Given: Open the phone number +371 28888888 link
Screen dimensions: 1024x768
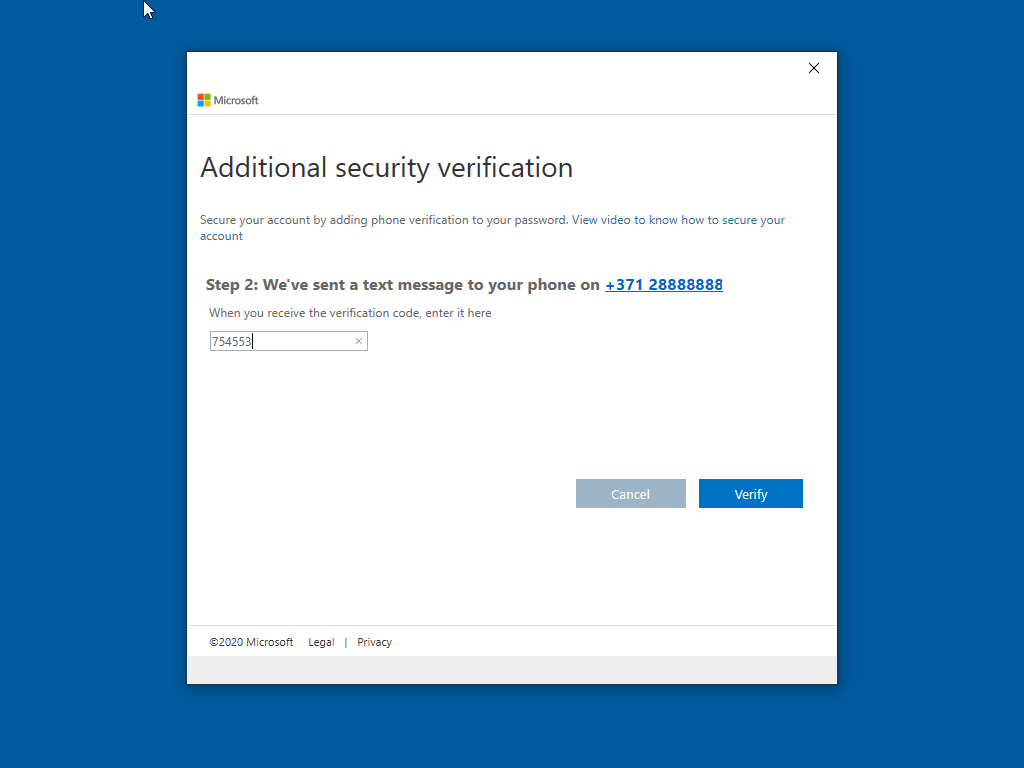Looking at the screenshot, I should pos(663,285).
